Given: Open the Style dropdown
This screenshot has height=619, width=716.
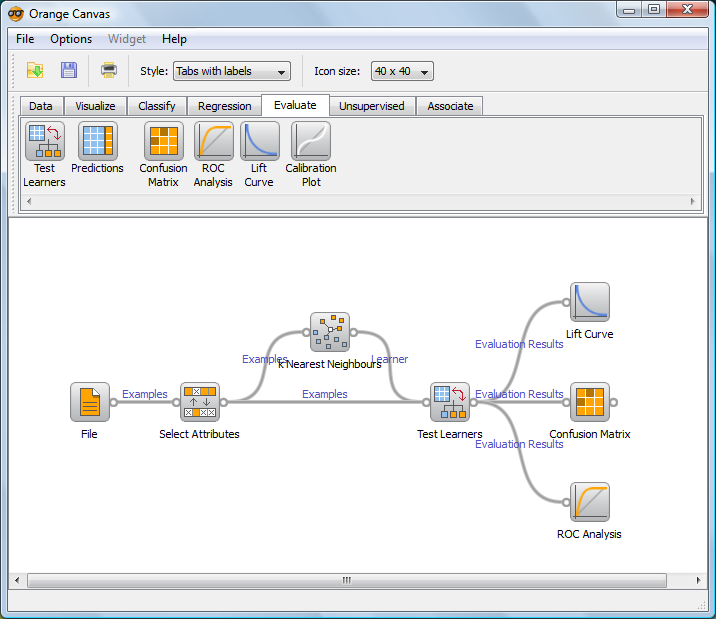Looking at the screenshot, I should [232, 71].
